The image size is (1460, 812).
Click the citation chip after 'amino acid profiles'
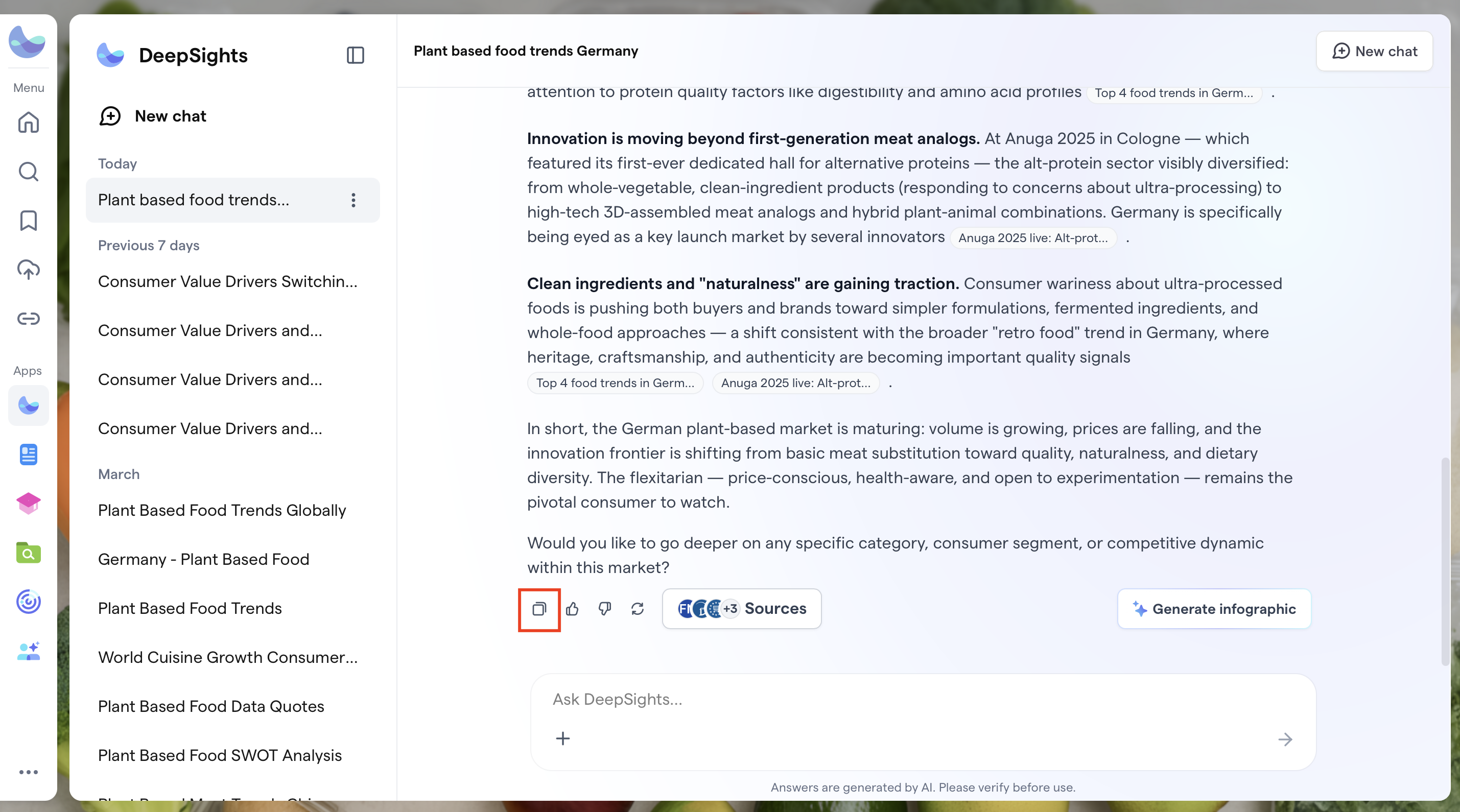(1174, 93)
